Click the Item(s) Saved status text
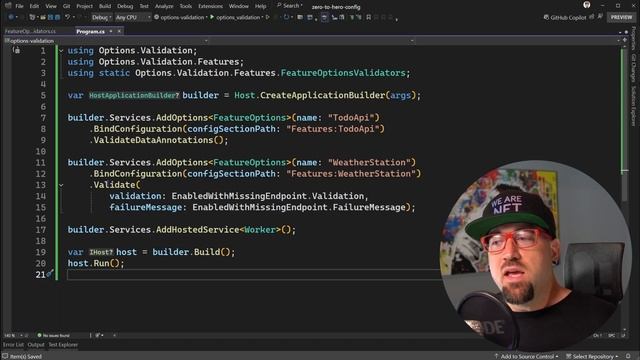Image resolution: width=640 pixels, height=360 pixels. 25,356
